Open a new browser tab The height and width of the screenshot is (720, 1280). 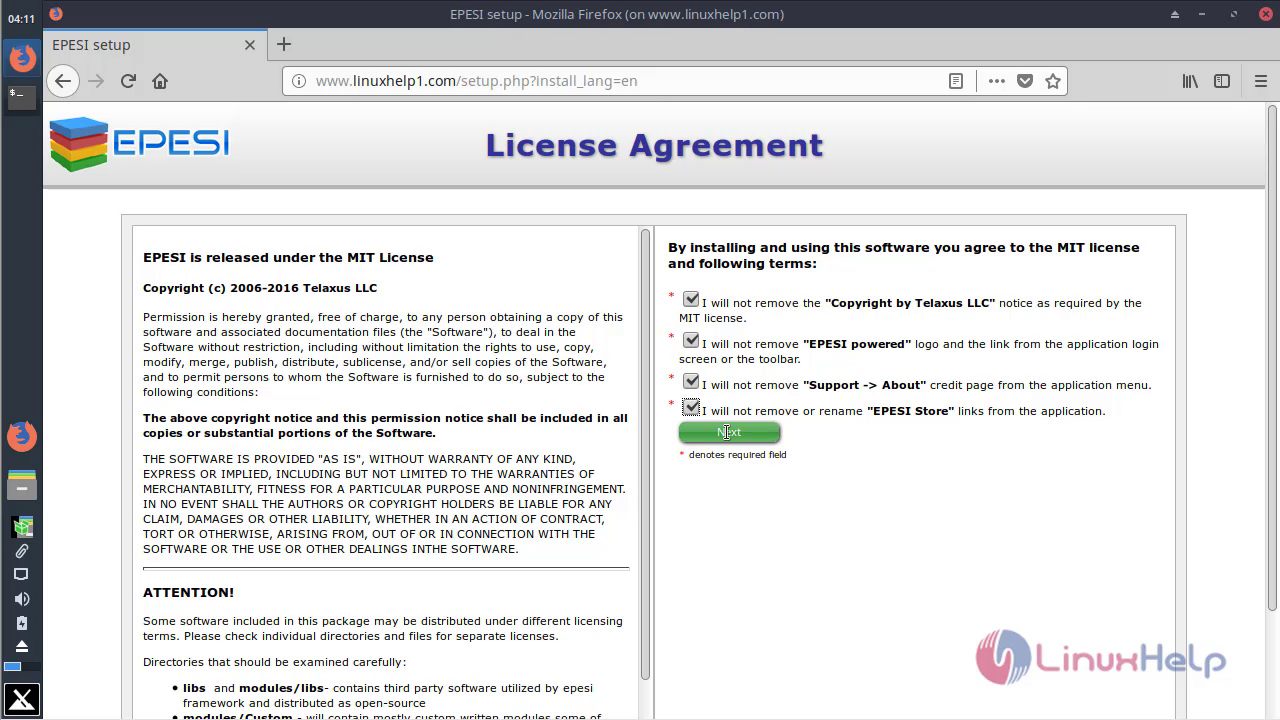[284, 44]
